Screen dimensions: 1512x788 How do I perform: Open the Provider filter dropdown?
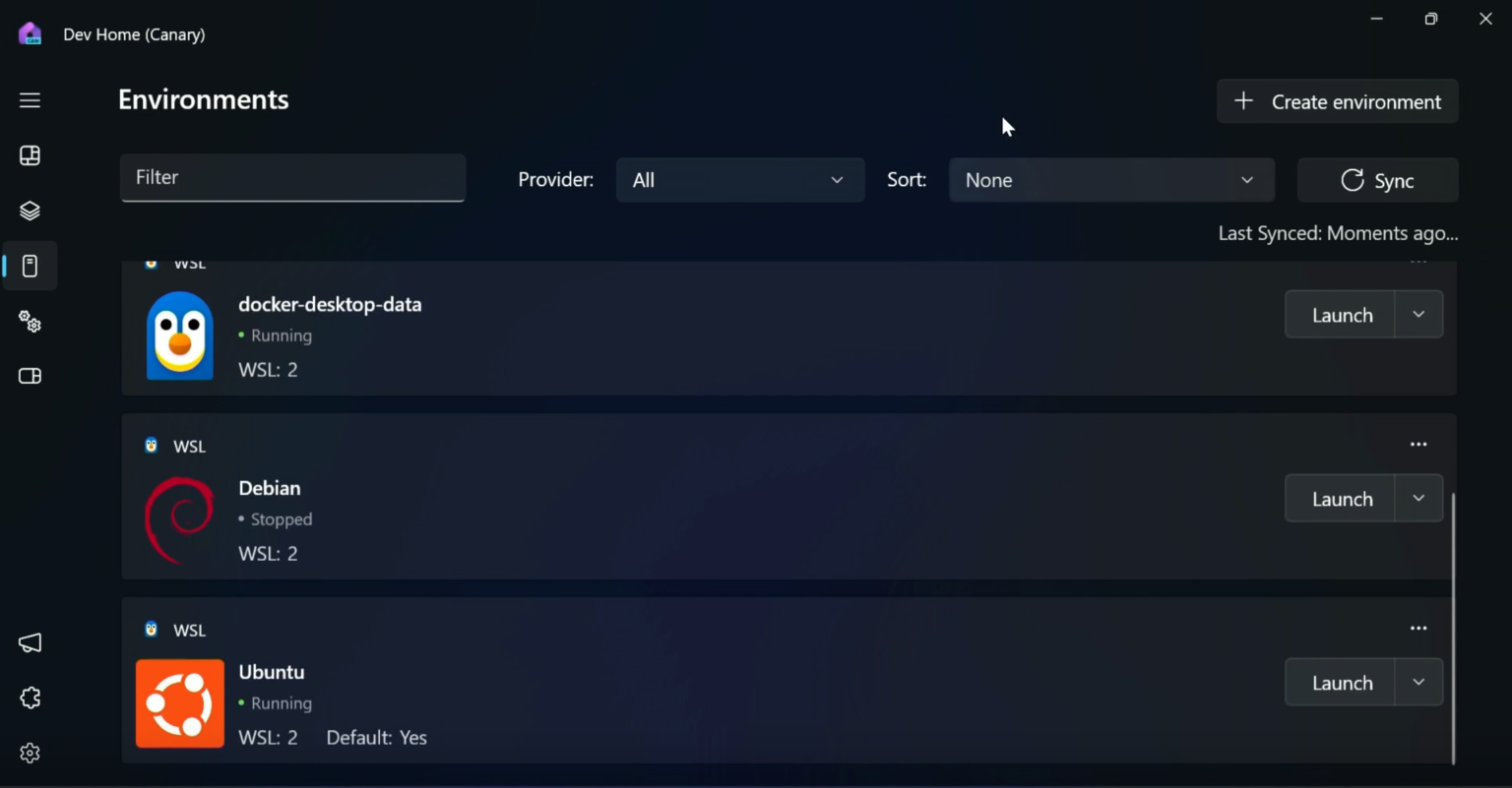click(x=739, y=180)
